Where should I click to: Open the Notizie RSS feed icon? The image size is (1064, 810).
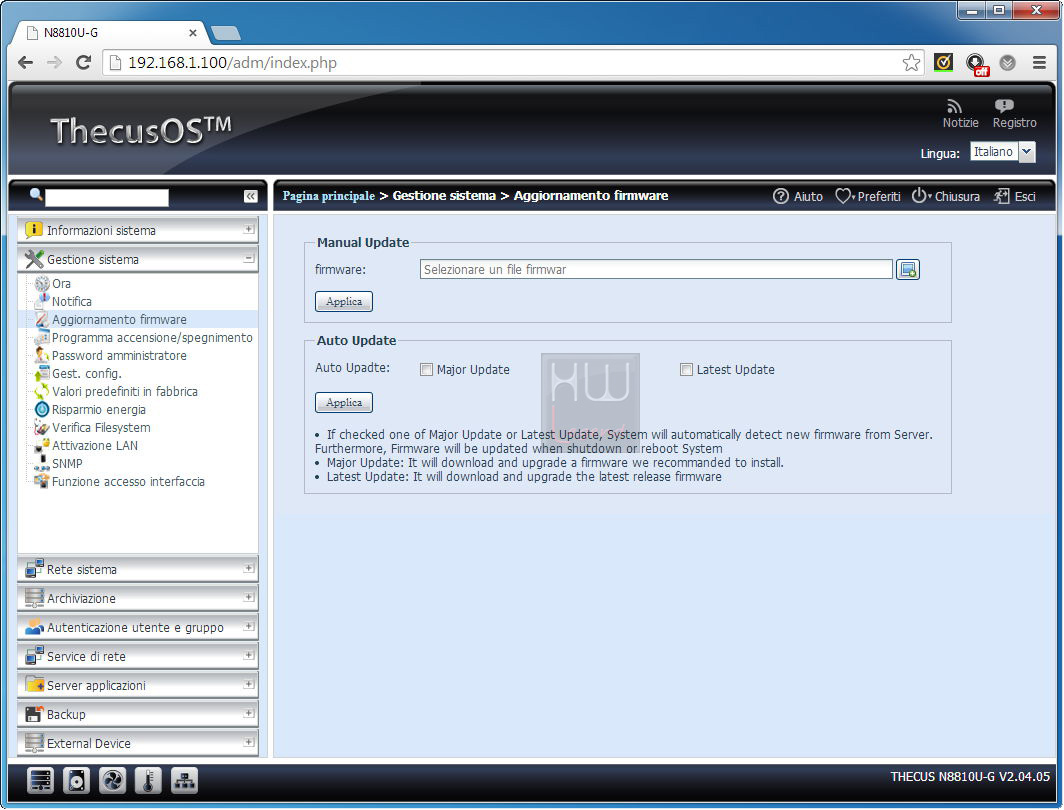click(955, 106)
